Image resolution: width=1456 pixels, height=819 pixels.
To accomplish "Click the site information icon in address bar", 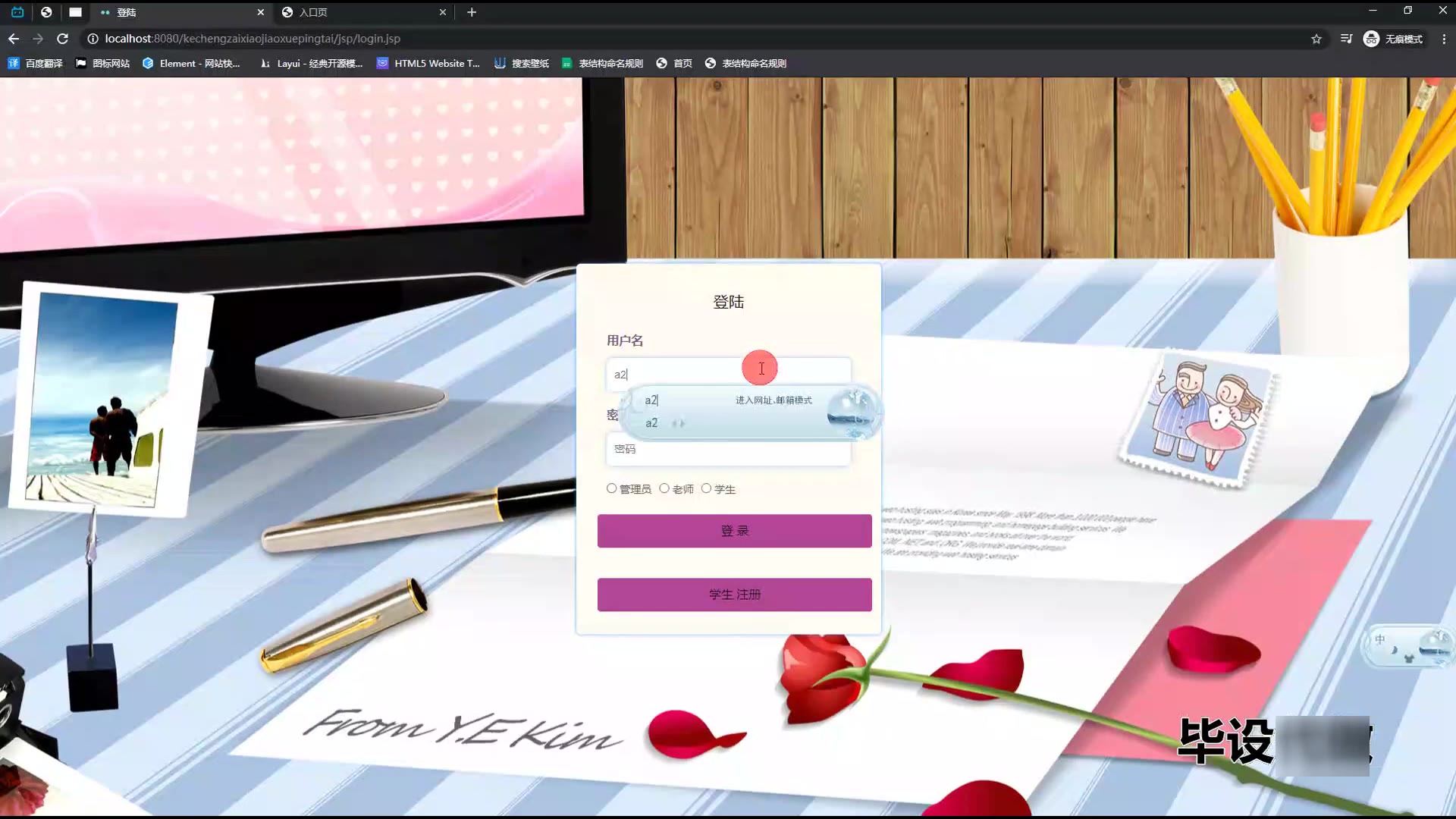I will 93,39.
